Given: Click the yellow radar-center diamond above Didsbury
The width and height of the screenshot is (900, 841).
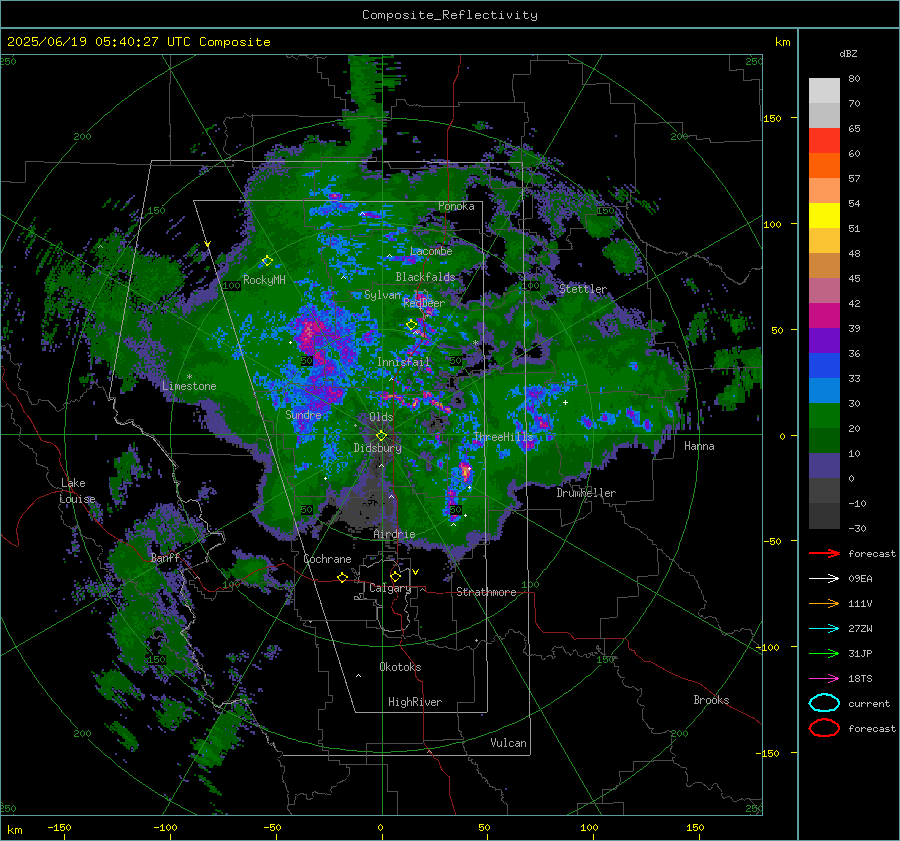Looking at the screenshot, I should (x=381, y=436).
